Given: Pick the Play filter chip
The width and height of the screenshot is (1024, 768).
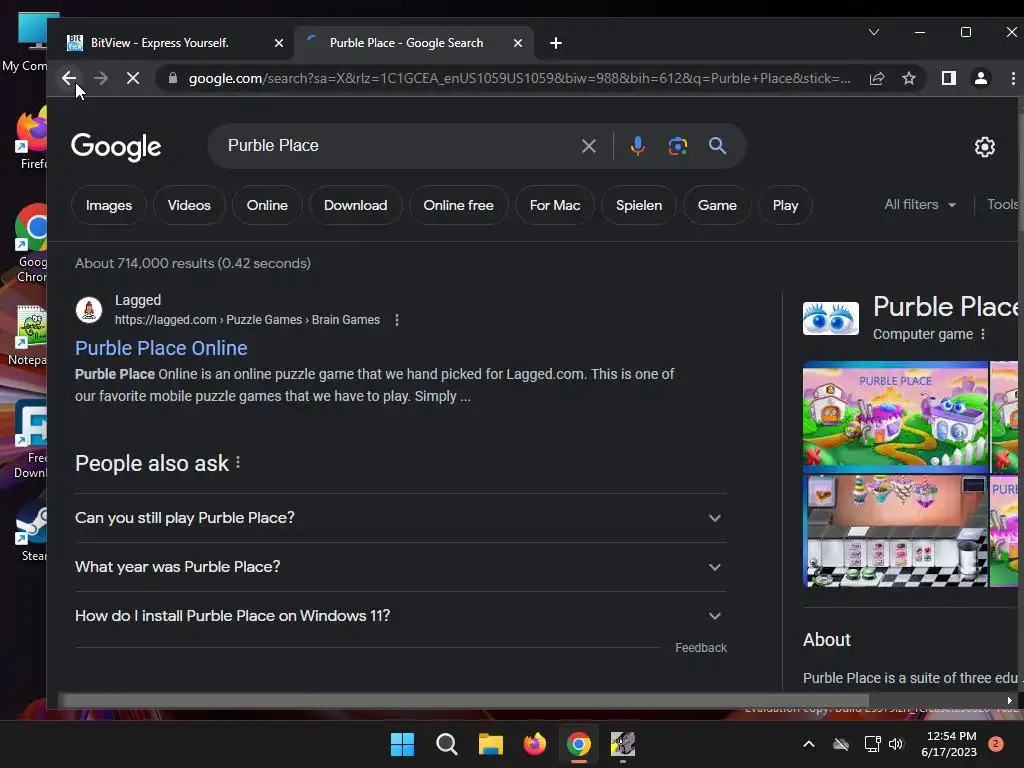Looking at the screenshot, I should point(785,205).
